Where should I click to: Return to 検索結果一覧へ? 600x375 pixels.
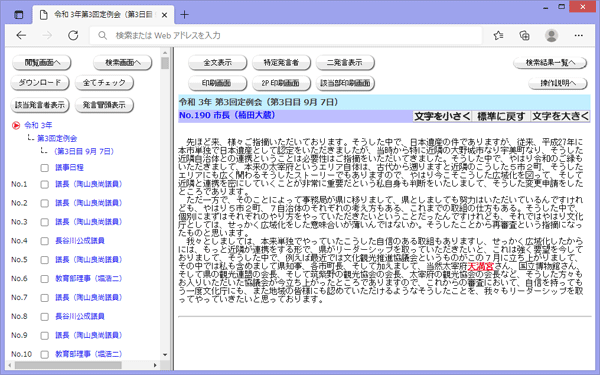pos(550,63)
